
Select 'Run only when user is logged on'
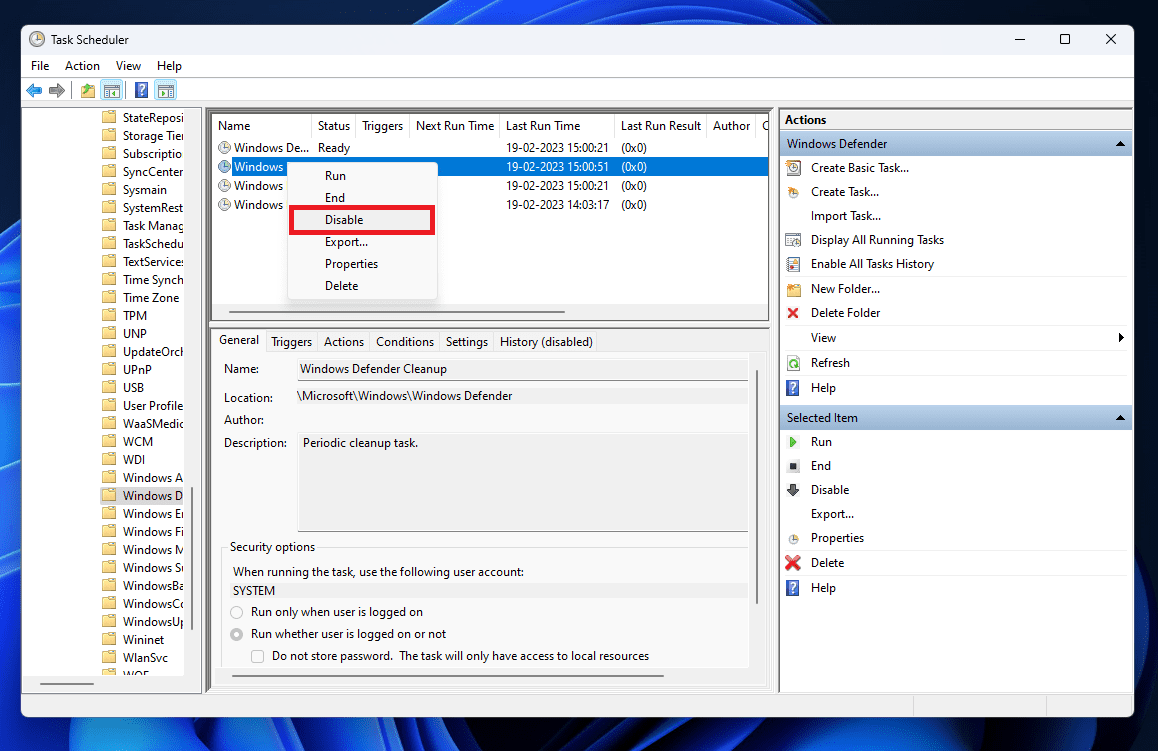[237, 612]
